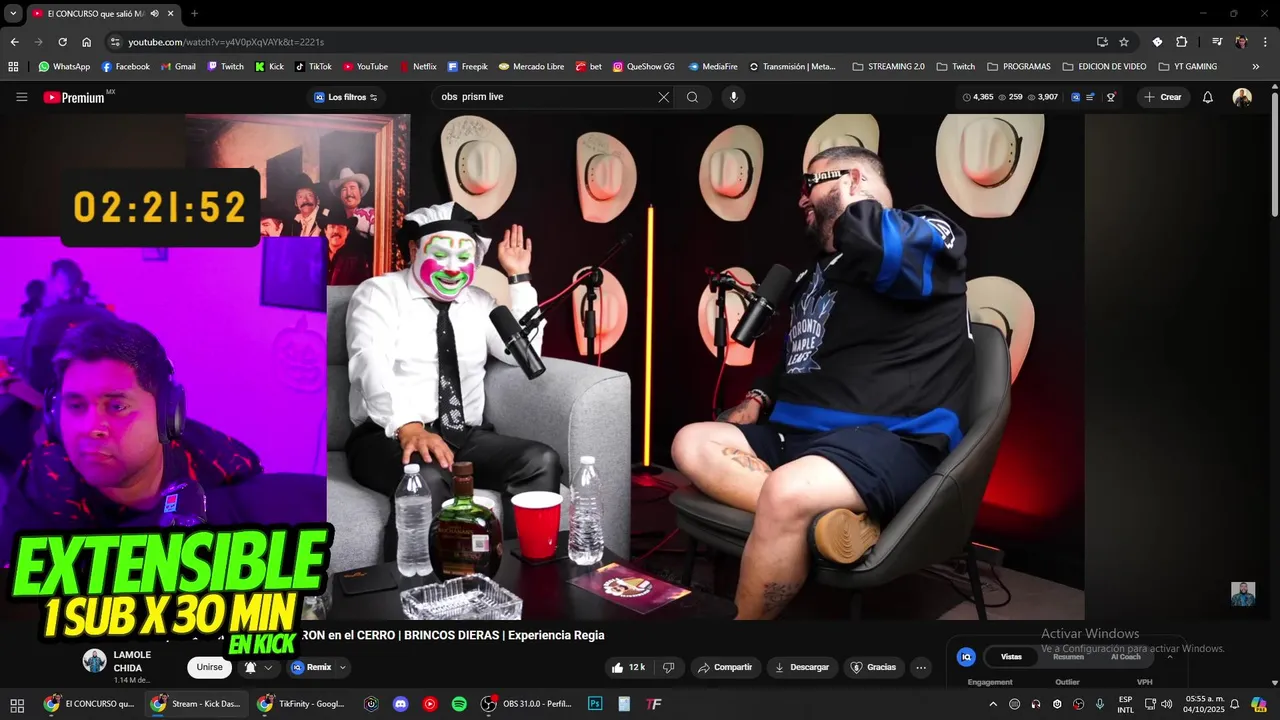This screenshot has width=1280, height=720.
Task: Collapse the side panel with the chevron
Action: point(1170,657)
